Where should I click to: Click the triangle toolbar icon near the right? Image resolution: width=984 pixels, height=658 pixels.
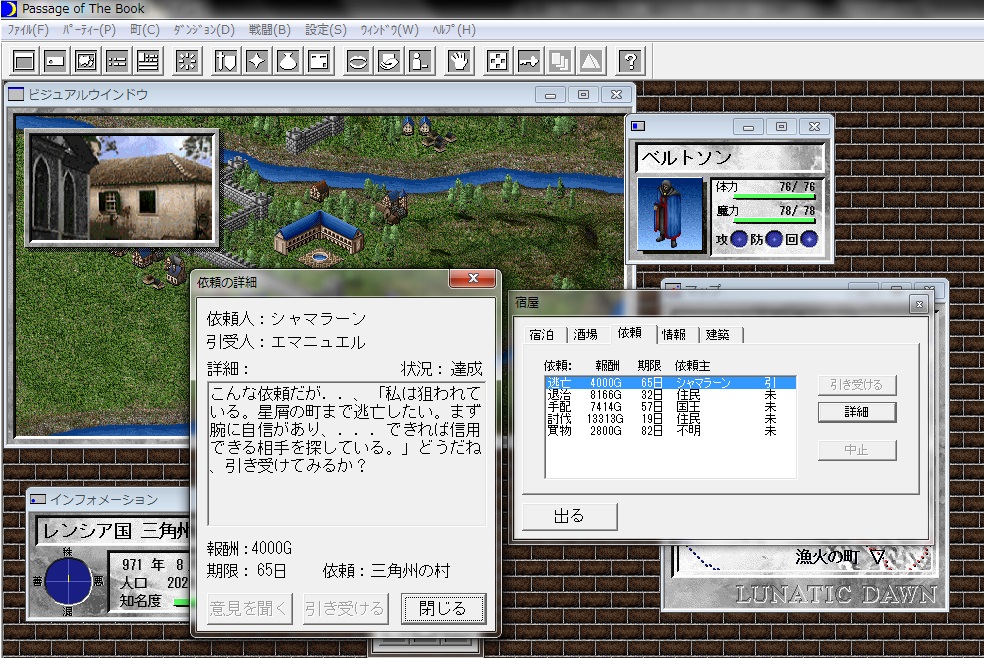[592, 61]
